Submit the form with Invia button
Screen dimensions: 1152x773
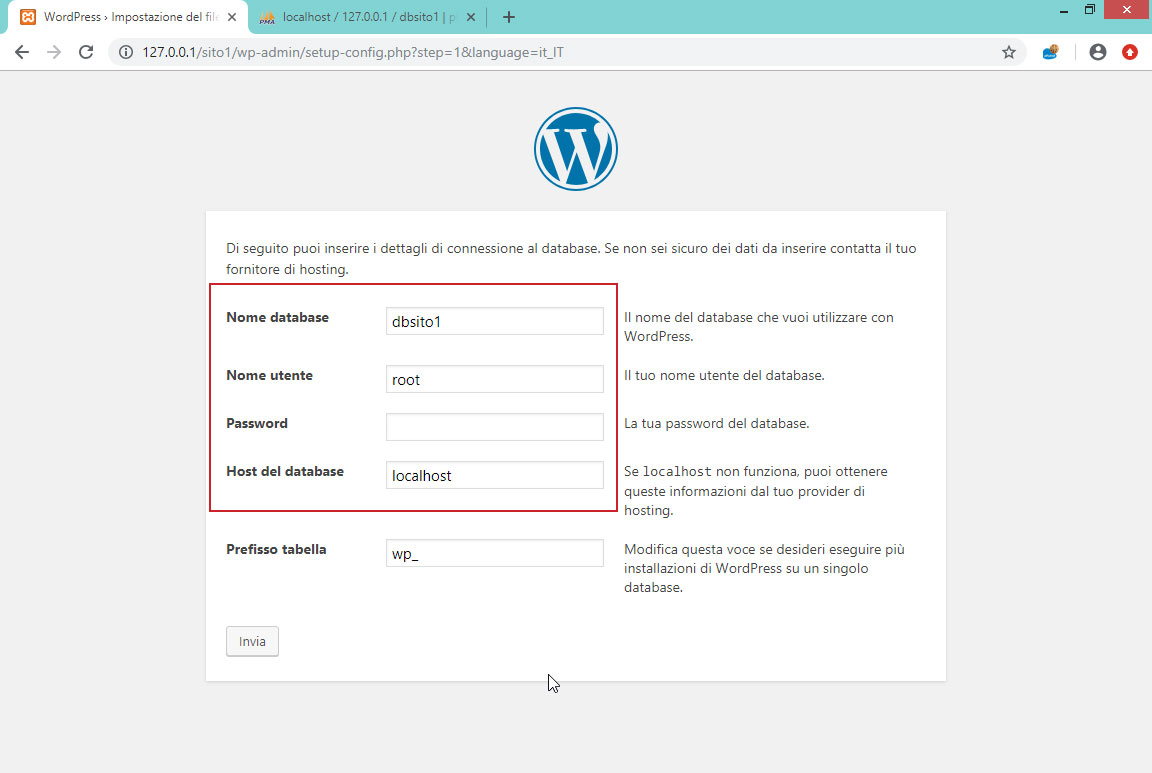click(252, 641)
